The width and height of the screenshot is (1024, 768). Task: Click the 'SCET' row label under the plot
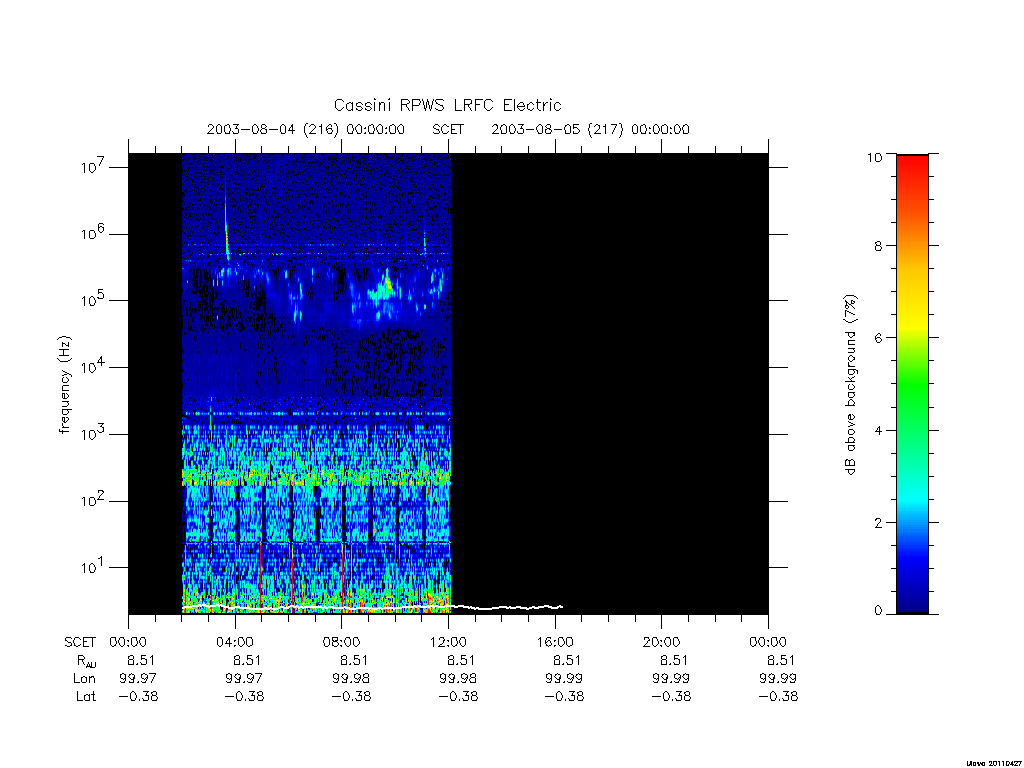coord(80,642)
